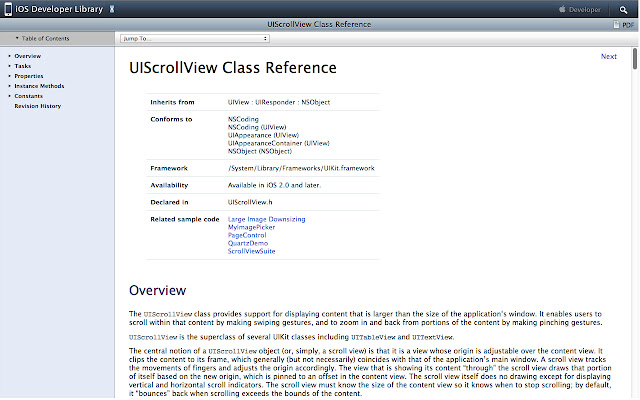640x400 pixels.
Task: Go to the Next page link
Action: (609, 56)
